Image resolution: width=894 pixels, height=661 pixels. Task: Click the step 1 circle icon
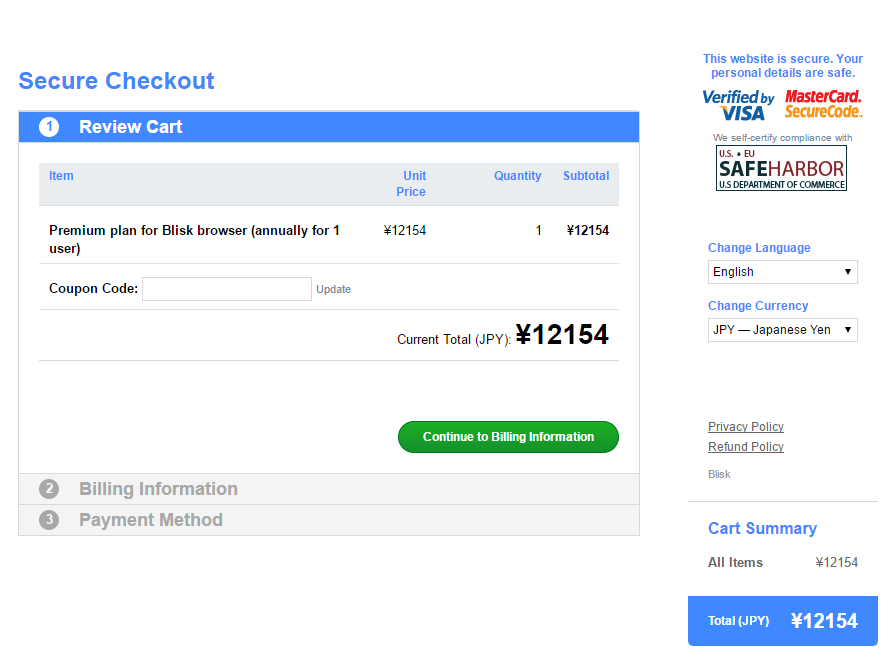(49, 127)
